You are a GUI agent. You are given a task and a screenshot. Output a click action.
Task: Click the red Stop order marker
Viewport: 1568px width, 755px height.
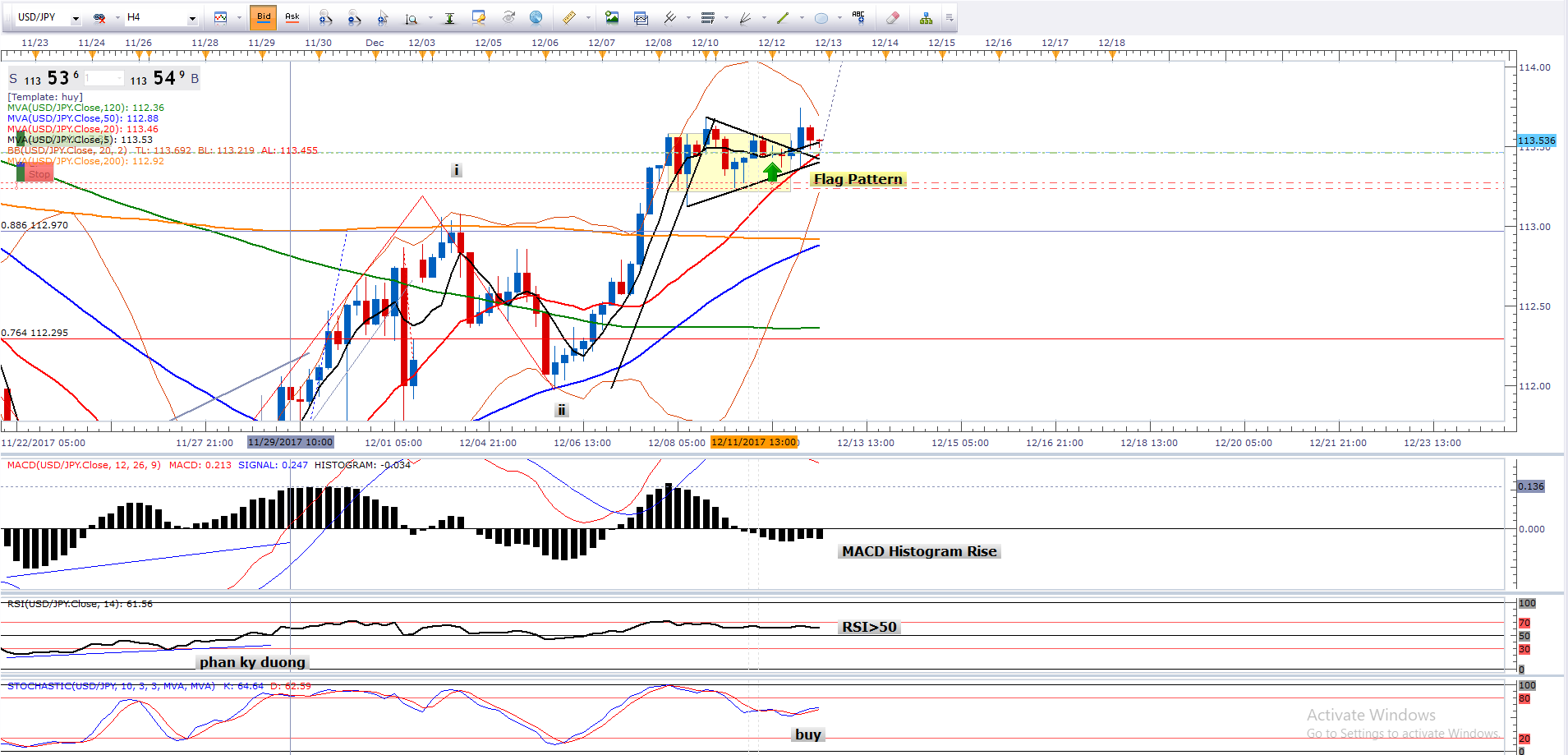pos(38,174)
